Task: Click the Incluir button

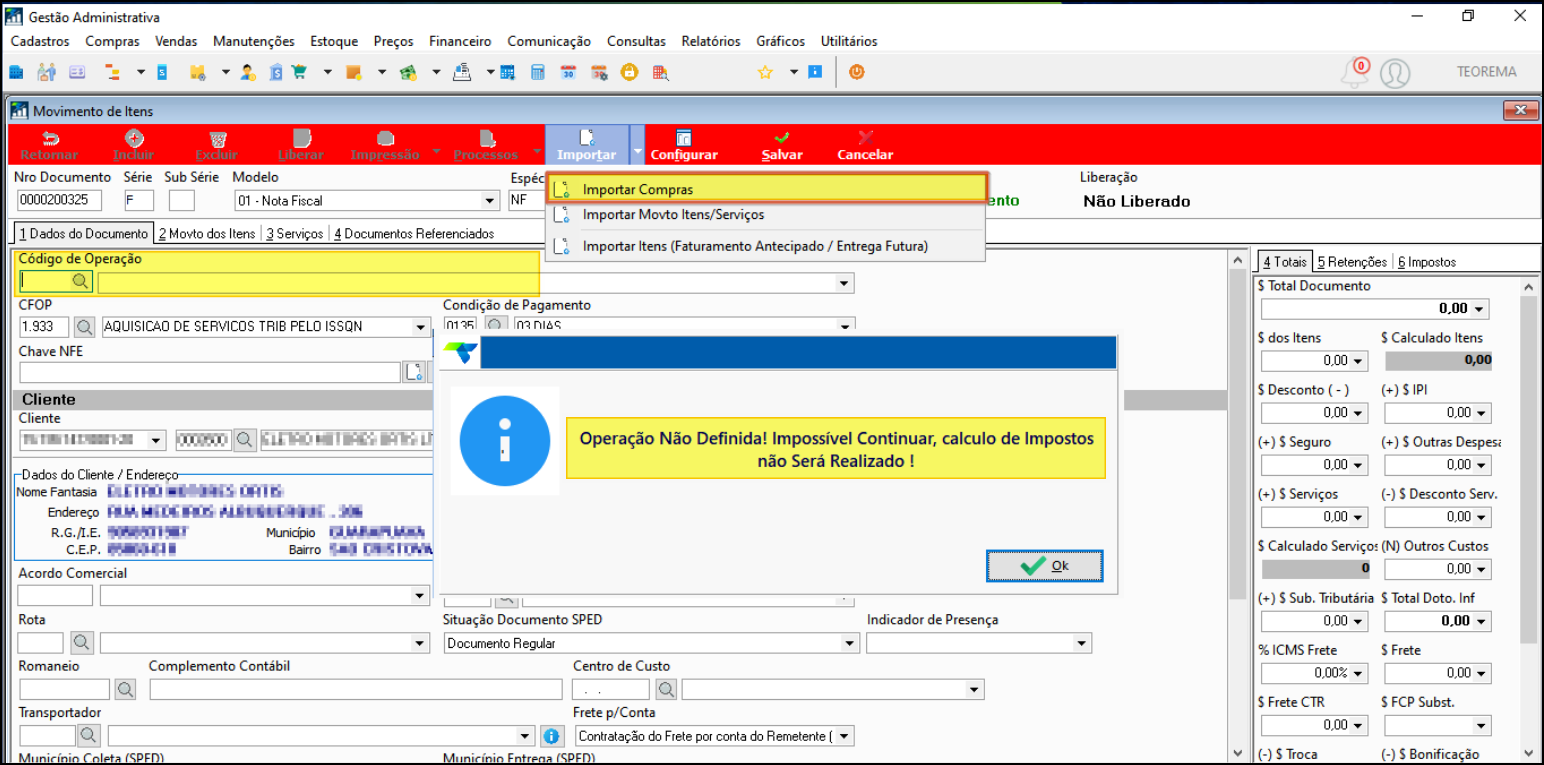Action: (133, 145)
